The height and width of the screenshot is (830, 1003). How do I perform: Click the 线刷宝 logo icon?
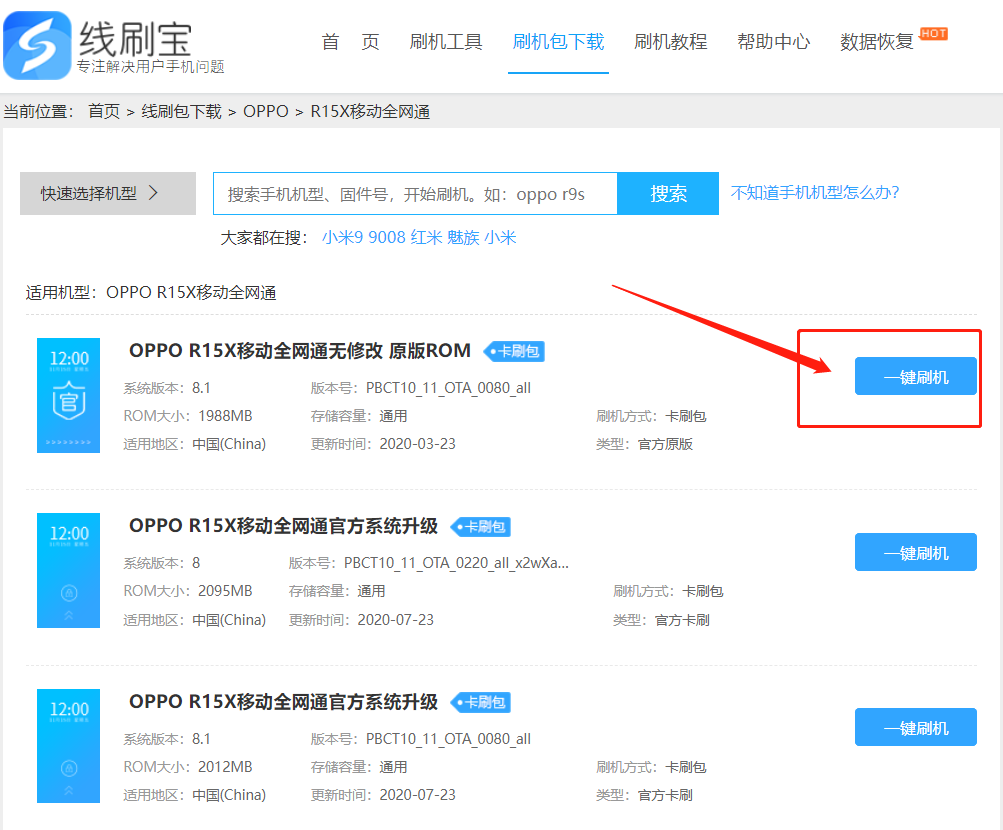click(37, 45)
